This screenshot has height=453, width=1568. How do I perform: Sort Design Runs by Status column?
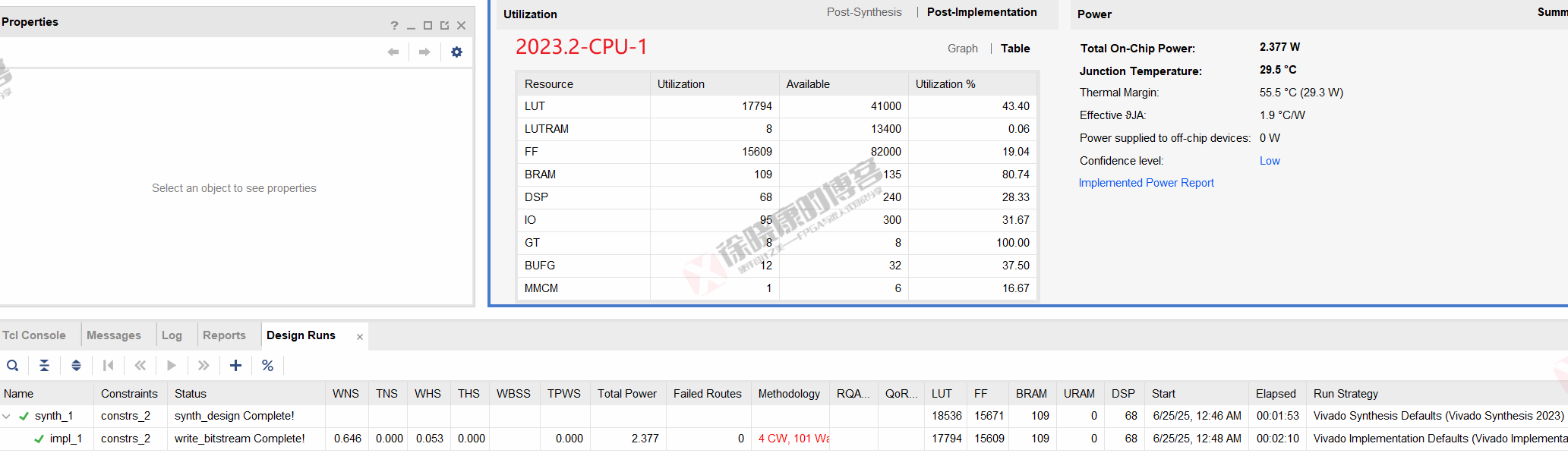[246, 394]
